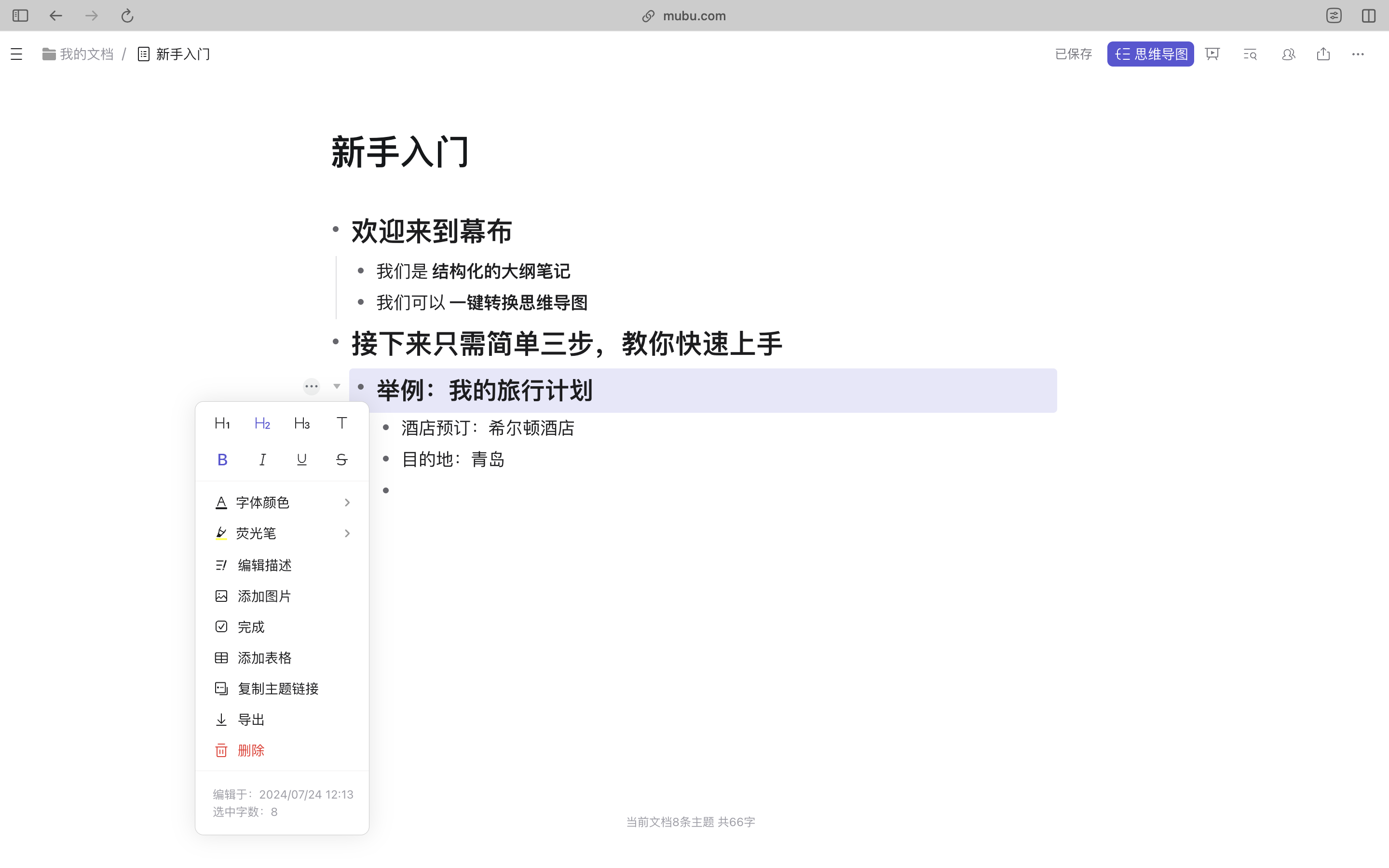The image size is (1389, 868).
Task: Choose 删除 delete menu item
Action: point(282,750)
